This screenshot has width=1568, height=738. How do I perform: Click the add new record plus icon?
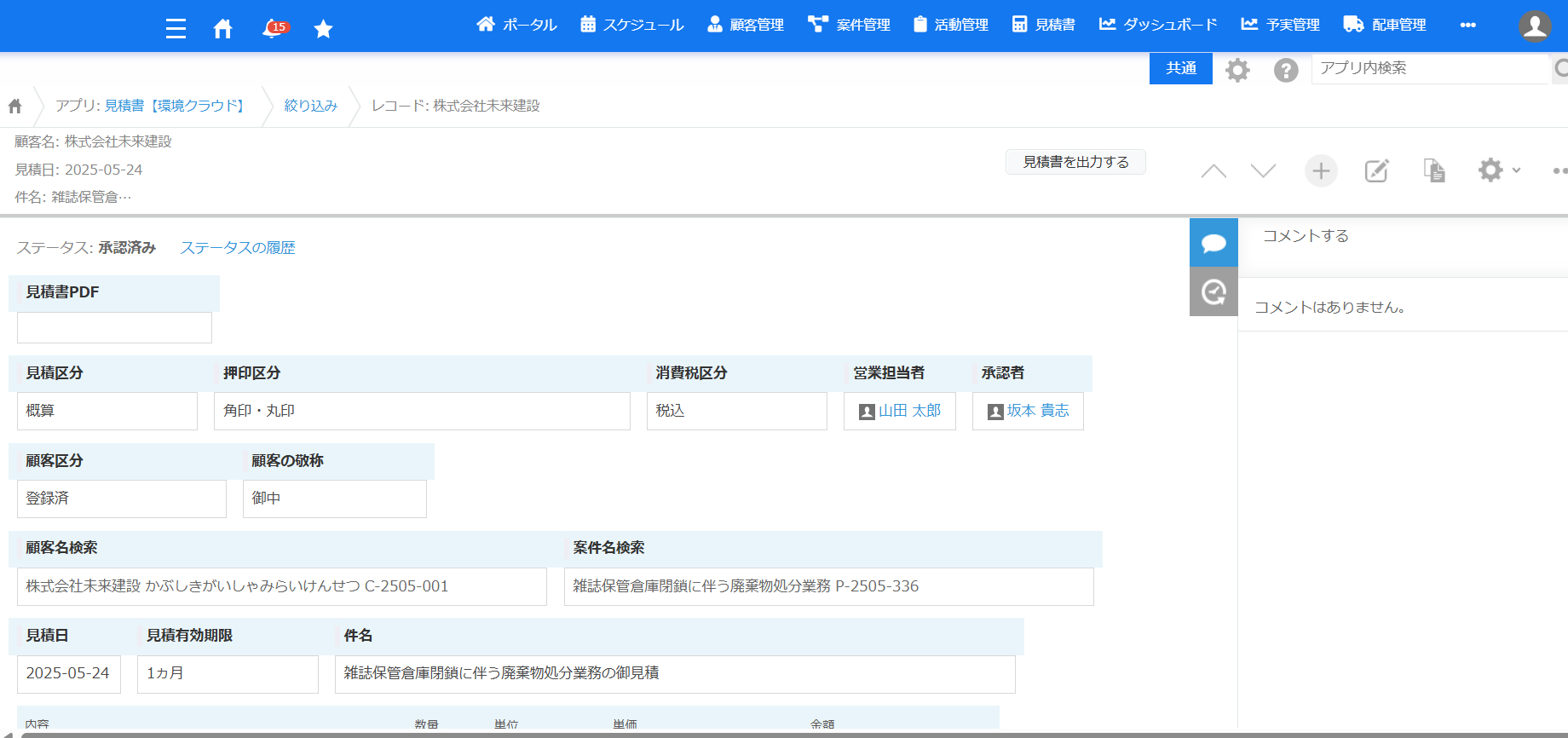tap(1321, 171)
